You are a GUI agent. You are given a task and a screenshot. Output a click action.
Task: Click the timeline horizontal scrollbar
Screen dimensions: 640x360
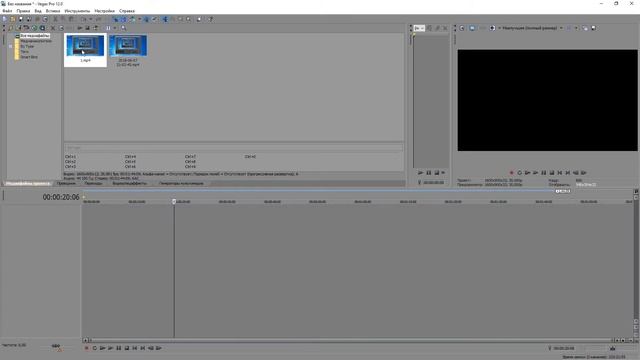(x=351, y=340)
